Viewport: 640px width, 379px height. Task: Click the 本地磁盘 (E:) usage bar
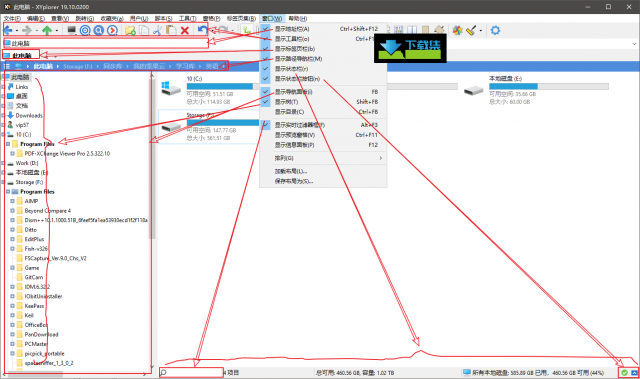point(549,86)
